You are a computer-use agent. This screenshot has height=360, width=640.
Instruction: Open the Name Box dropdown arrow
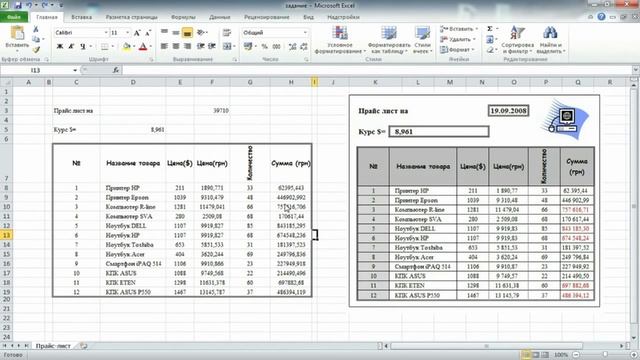pos(75,70)
